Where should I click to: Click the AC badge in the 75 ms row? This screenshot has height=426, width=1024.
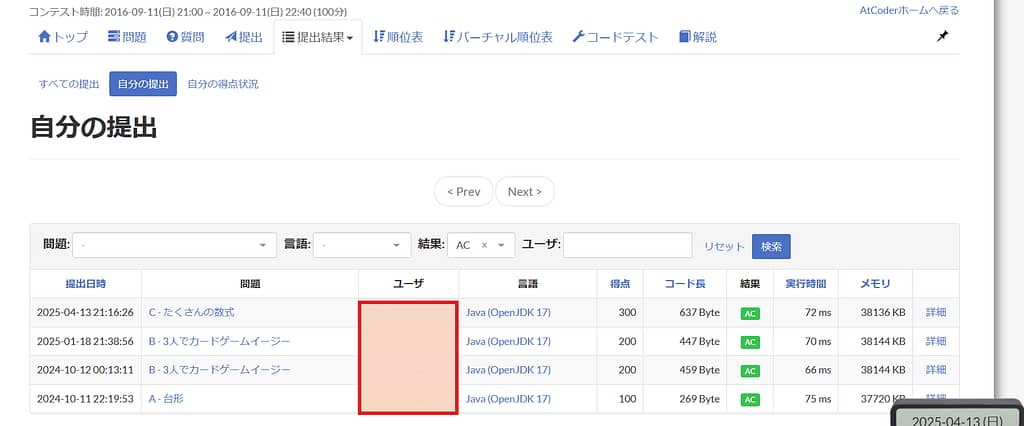click(x=750, y=399)
